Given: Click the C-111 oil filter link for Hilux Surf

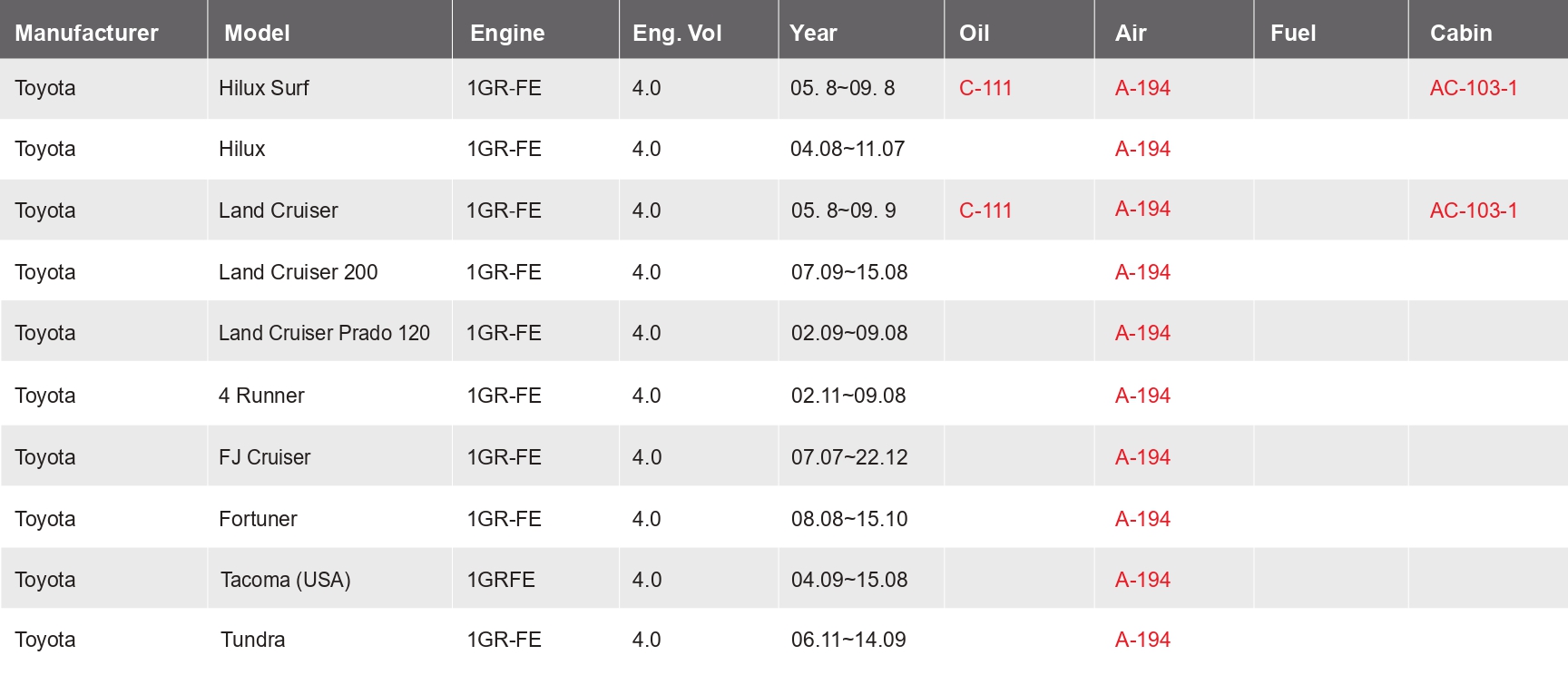Looking at the screenshot, I should 985,88.
